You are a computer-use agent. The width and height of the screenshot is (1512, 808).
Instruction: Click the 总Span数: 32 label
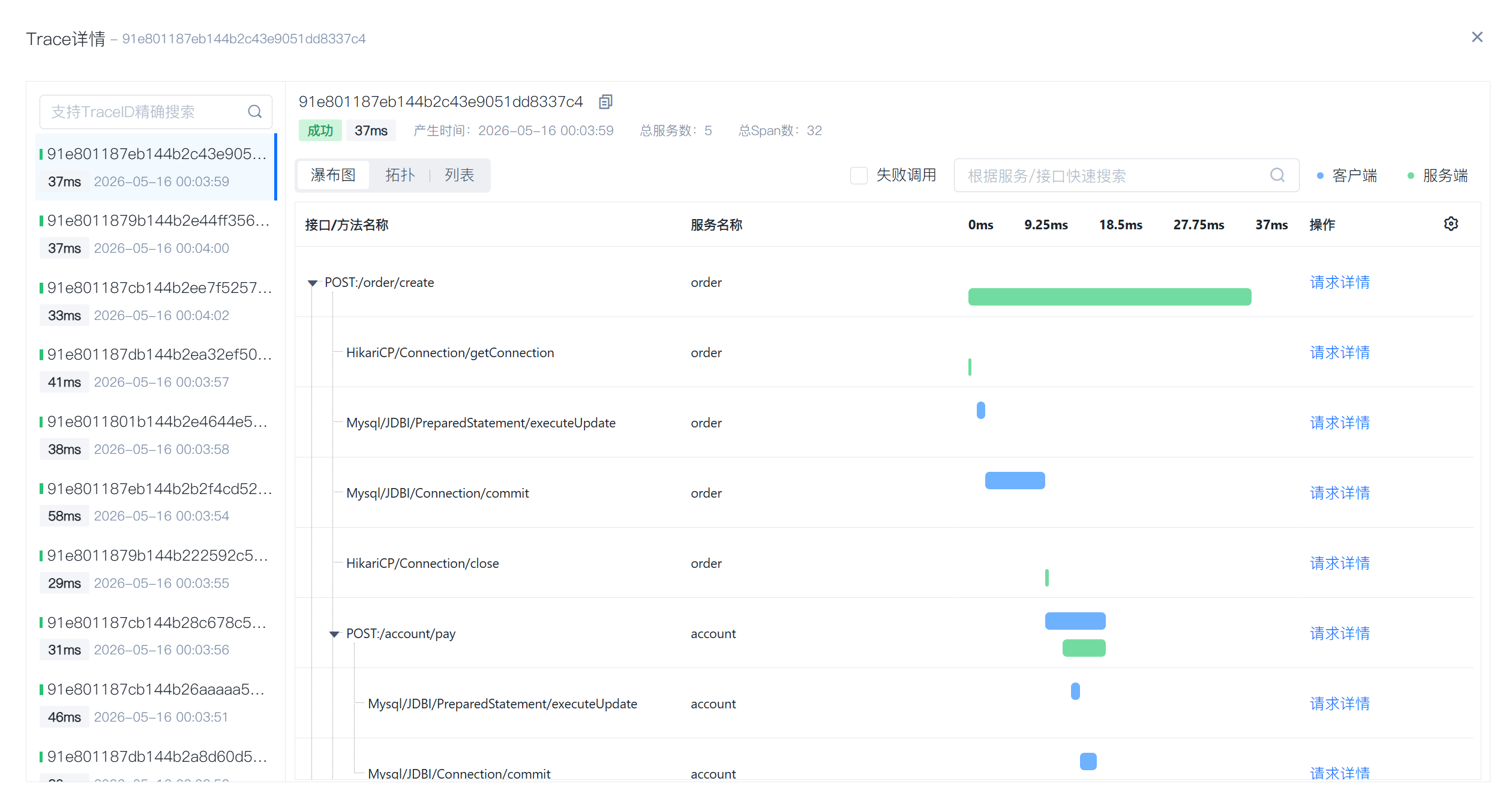[x=780, y=130]
